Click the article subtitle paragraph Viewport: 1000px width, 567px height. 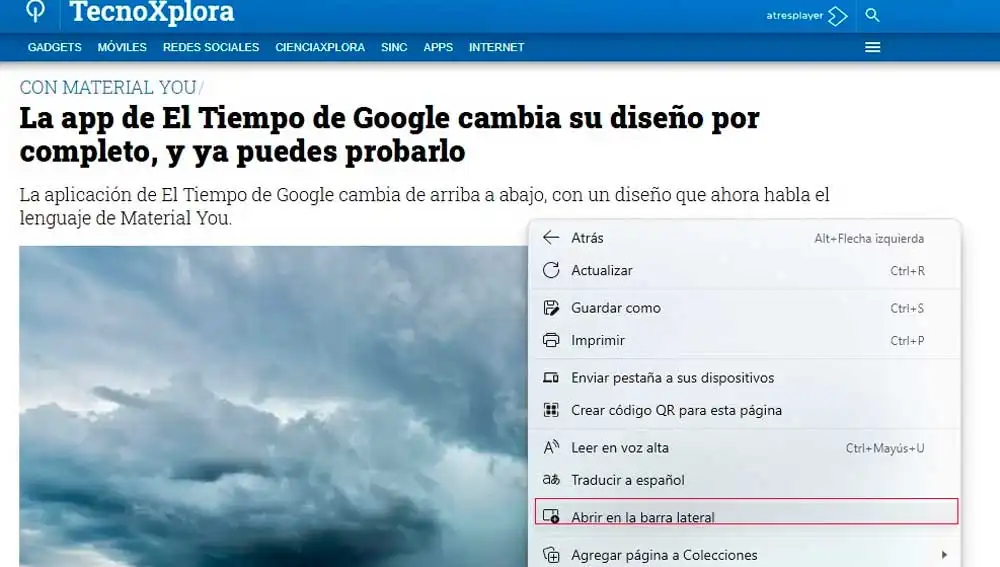pos(424,206)
